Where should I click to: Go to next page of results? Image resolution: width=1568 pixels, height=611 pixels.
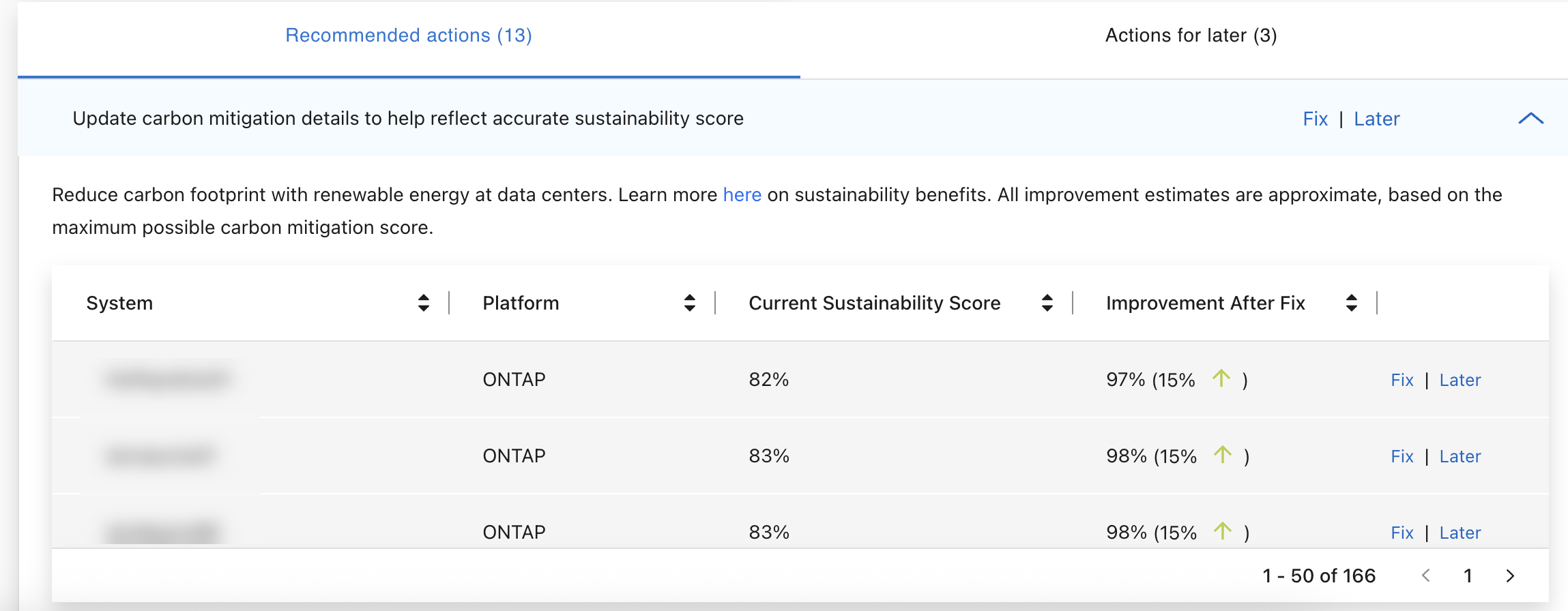(1510, 576)
